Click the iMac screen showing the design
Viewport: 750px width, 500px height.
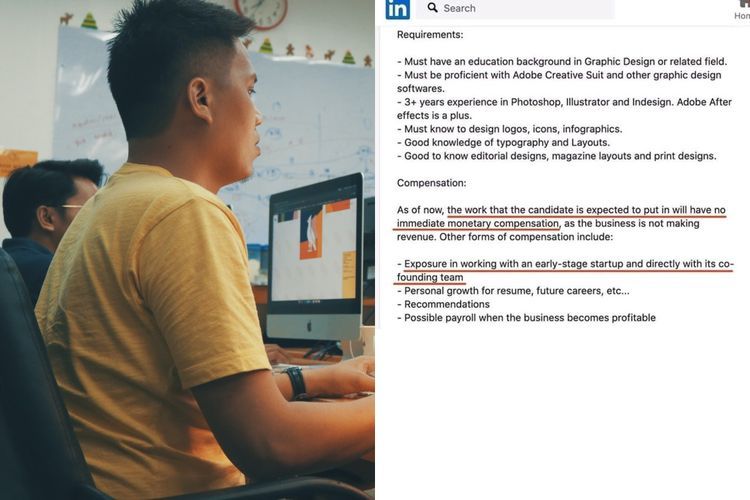315,250
